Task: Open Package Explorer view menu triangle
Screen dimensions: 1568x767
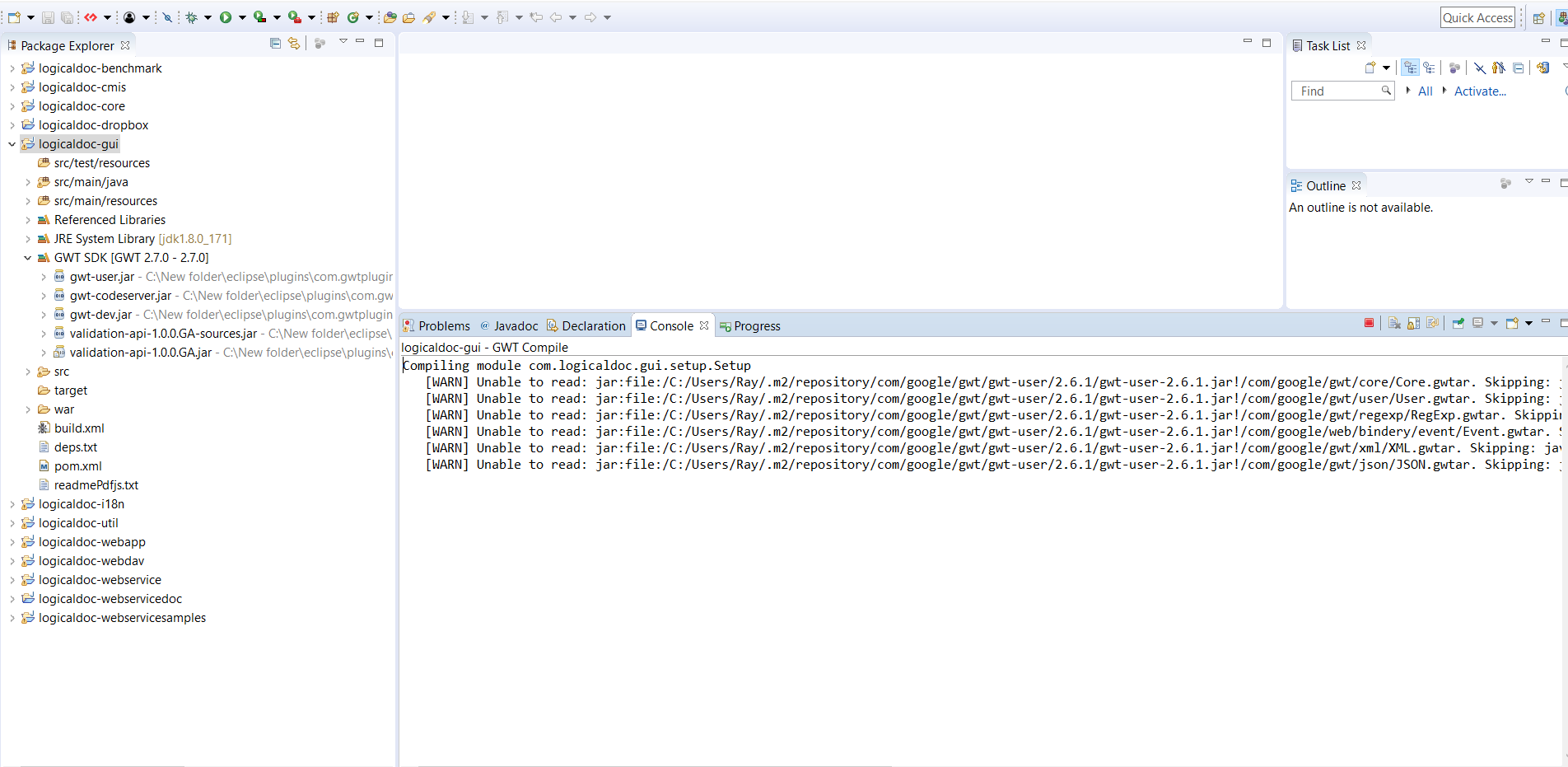Action: coord(343,41)
